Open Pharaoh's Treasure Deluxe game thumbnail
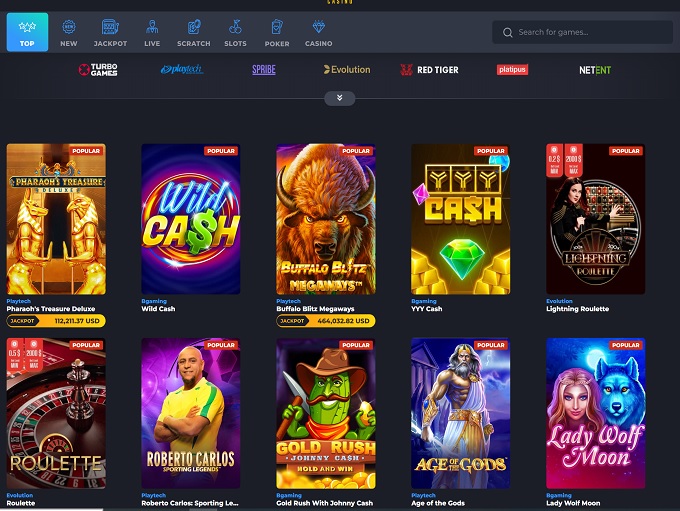The height and width of the screenshot is (511, 680). (x=56, y=219)
